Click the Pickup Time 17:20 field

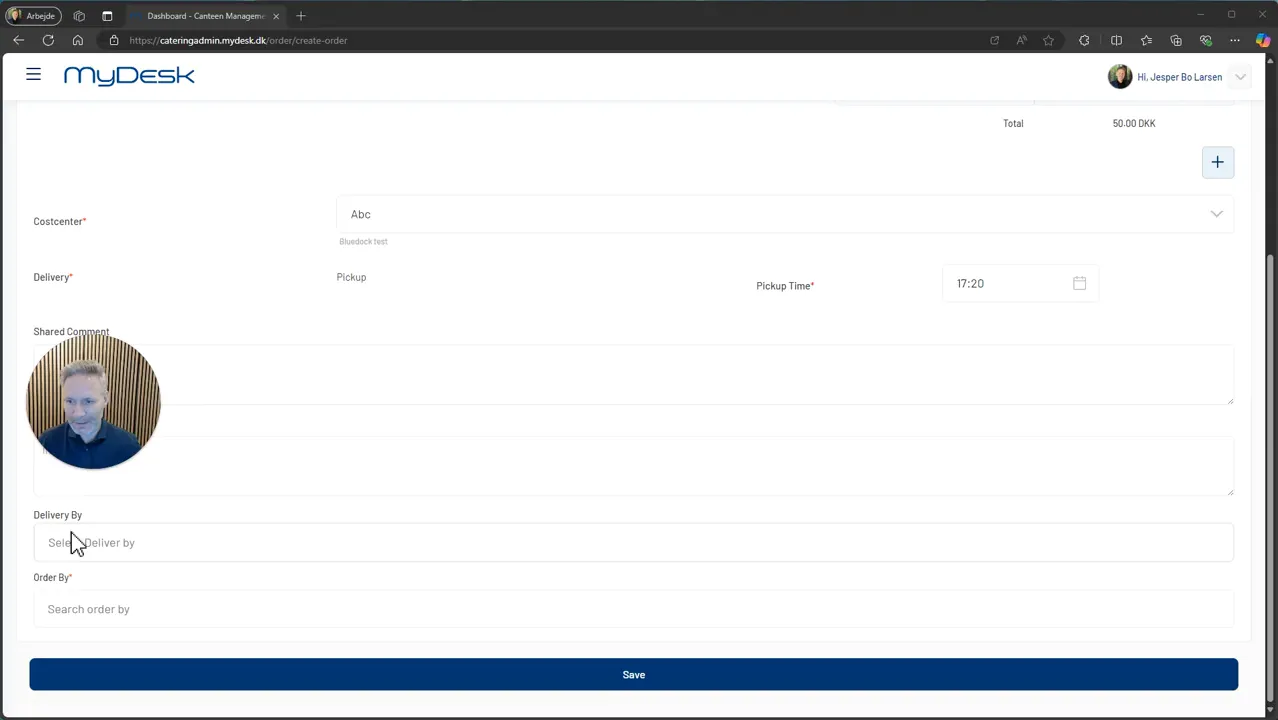tap(1020, 284)
